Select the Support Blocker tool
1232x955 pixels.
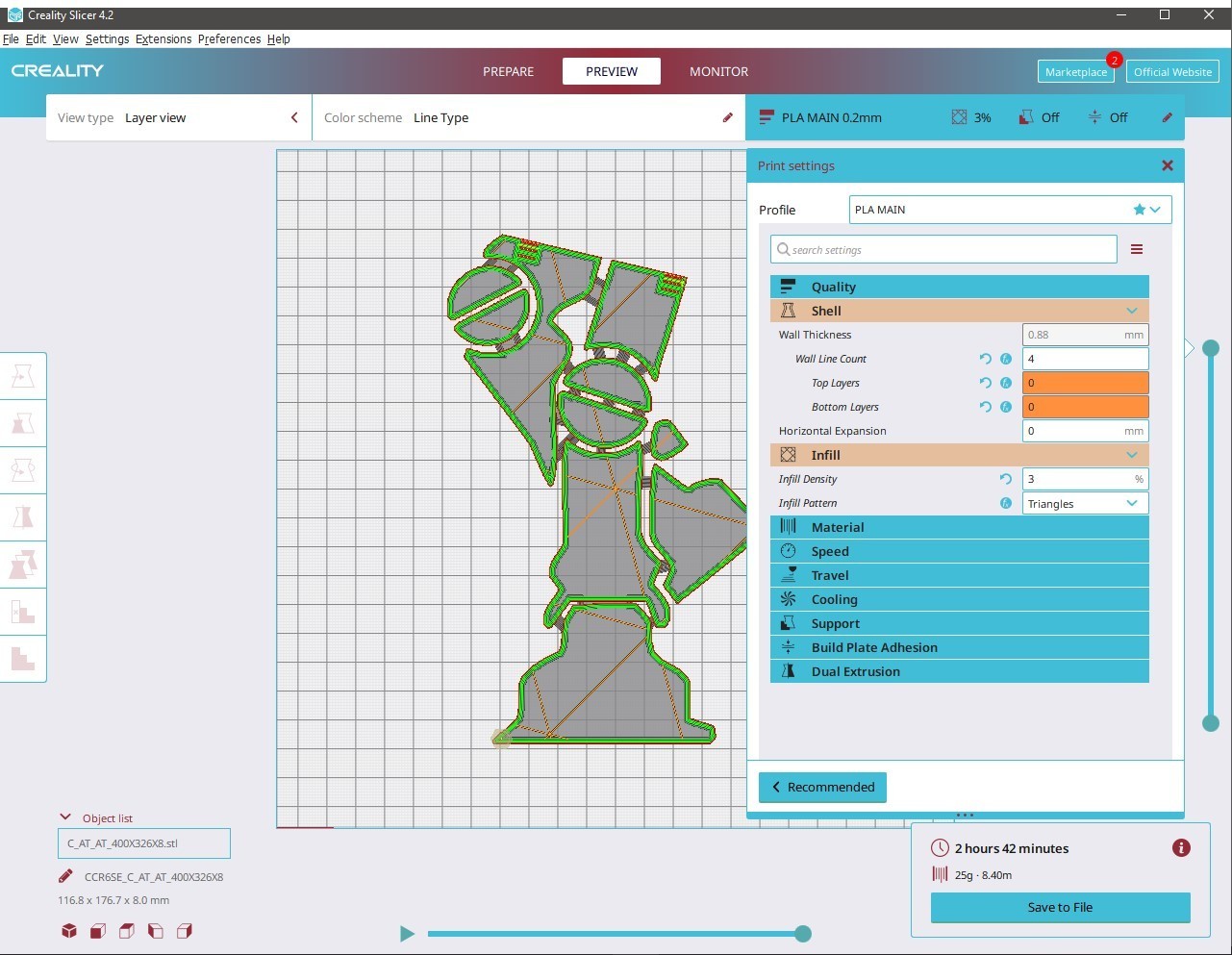tap(23, 612)
